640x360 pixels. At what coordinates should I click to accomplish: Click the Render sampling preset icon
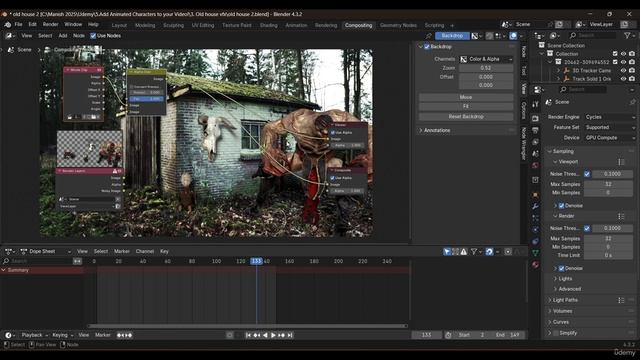pos(621,216)
